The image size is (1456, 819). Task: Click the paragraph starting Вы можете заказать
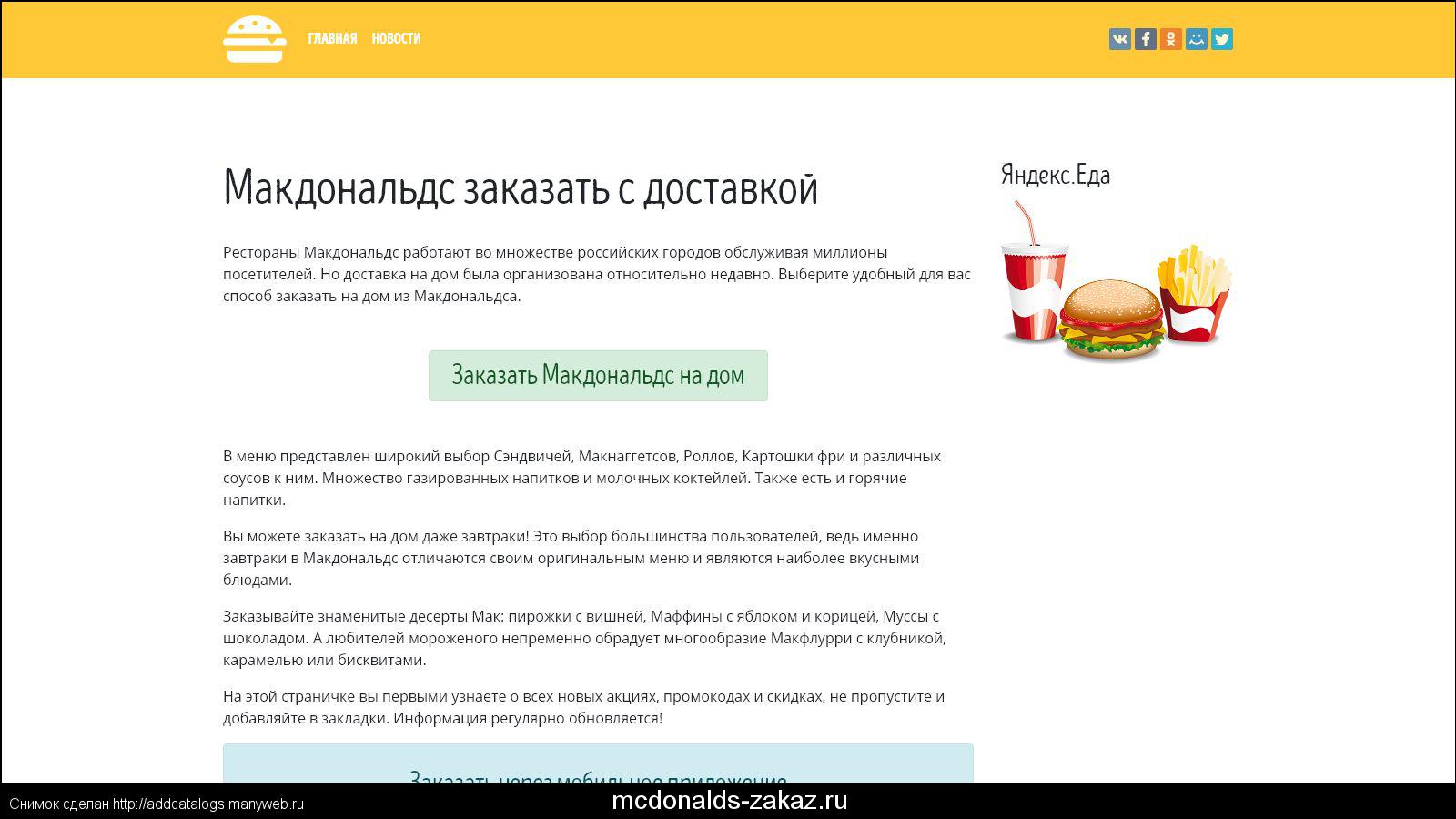coord(571,558)
